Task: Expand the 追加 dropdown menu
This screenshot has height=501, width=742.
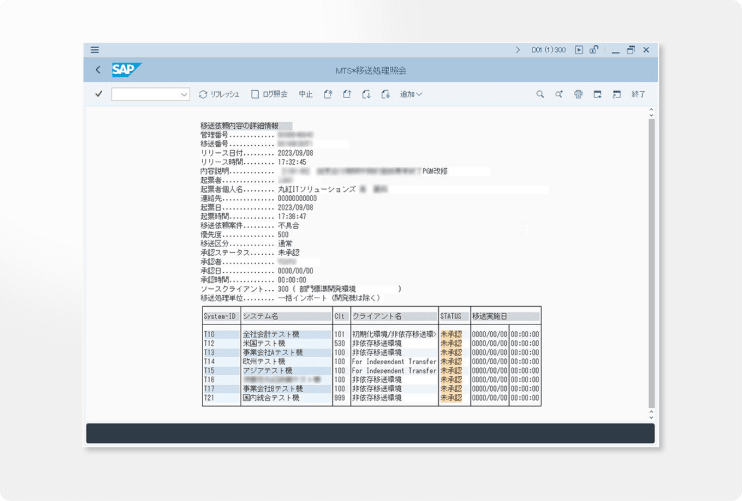Action: click(x=411, y=94)
